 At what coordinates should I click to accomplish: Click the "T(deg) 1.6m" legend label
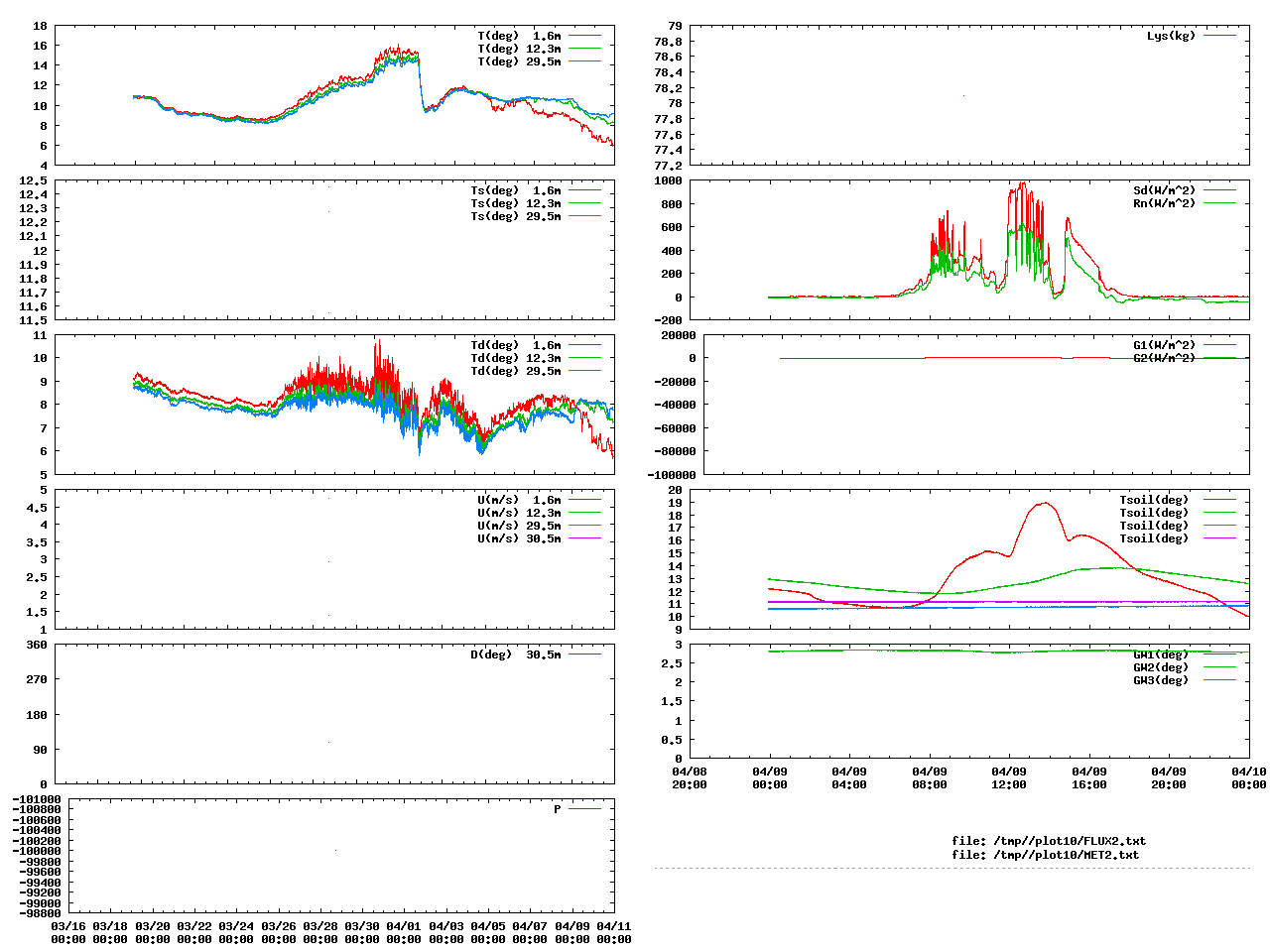pos(519,36)
